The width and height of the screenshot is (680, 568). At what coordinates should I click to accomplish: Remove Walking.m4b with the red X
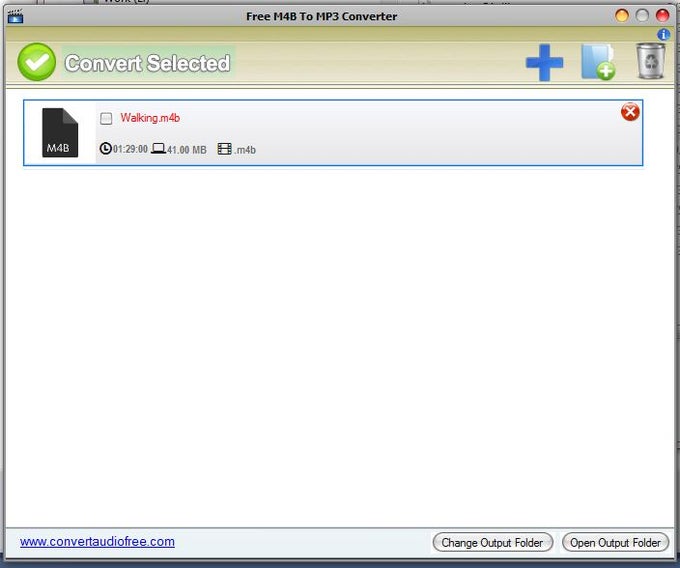coord(630,112)
